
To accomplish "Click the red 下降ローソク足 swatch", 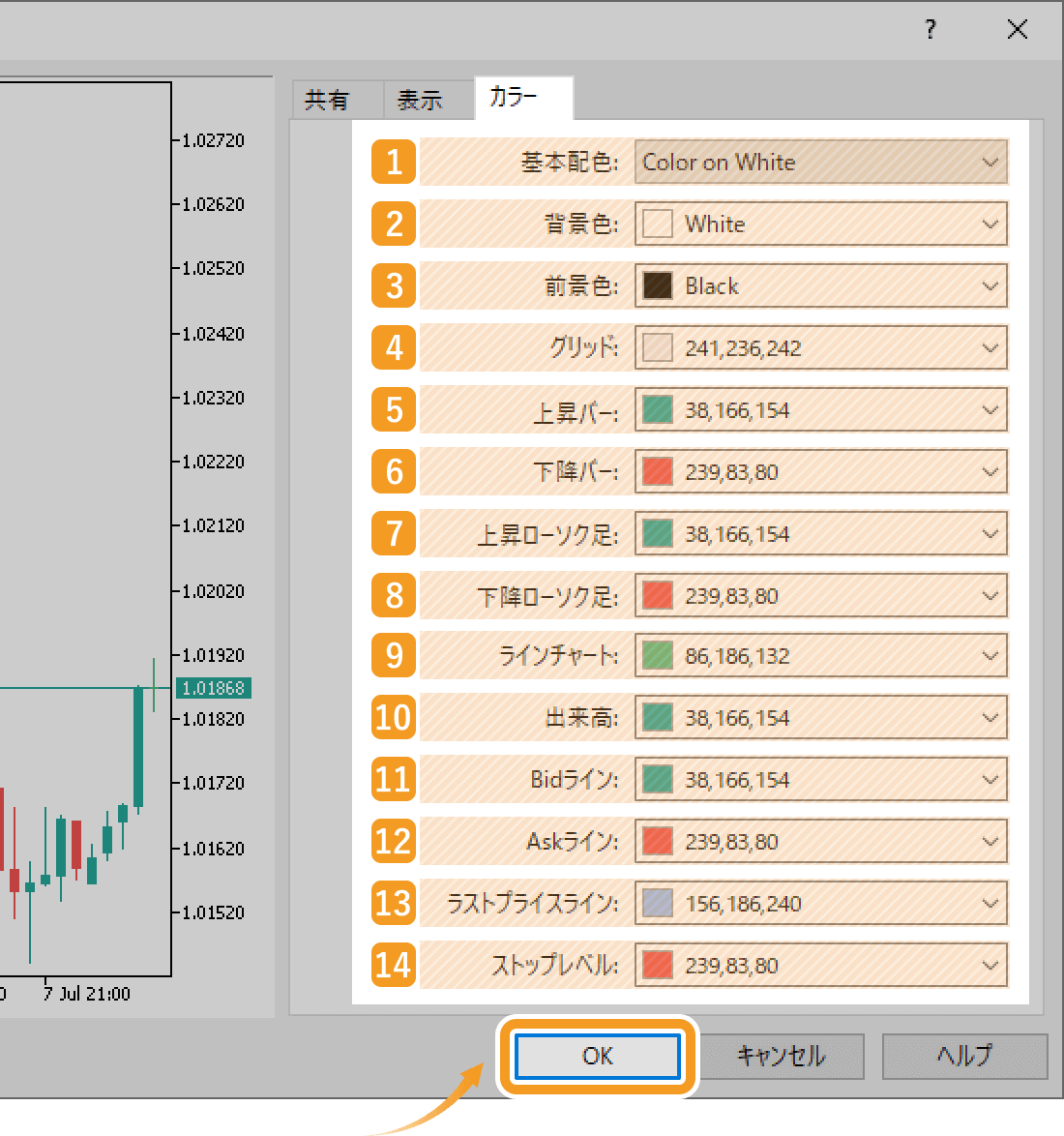I will (658, 595).
